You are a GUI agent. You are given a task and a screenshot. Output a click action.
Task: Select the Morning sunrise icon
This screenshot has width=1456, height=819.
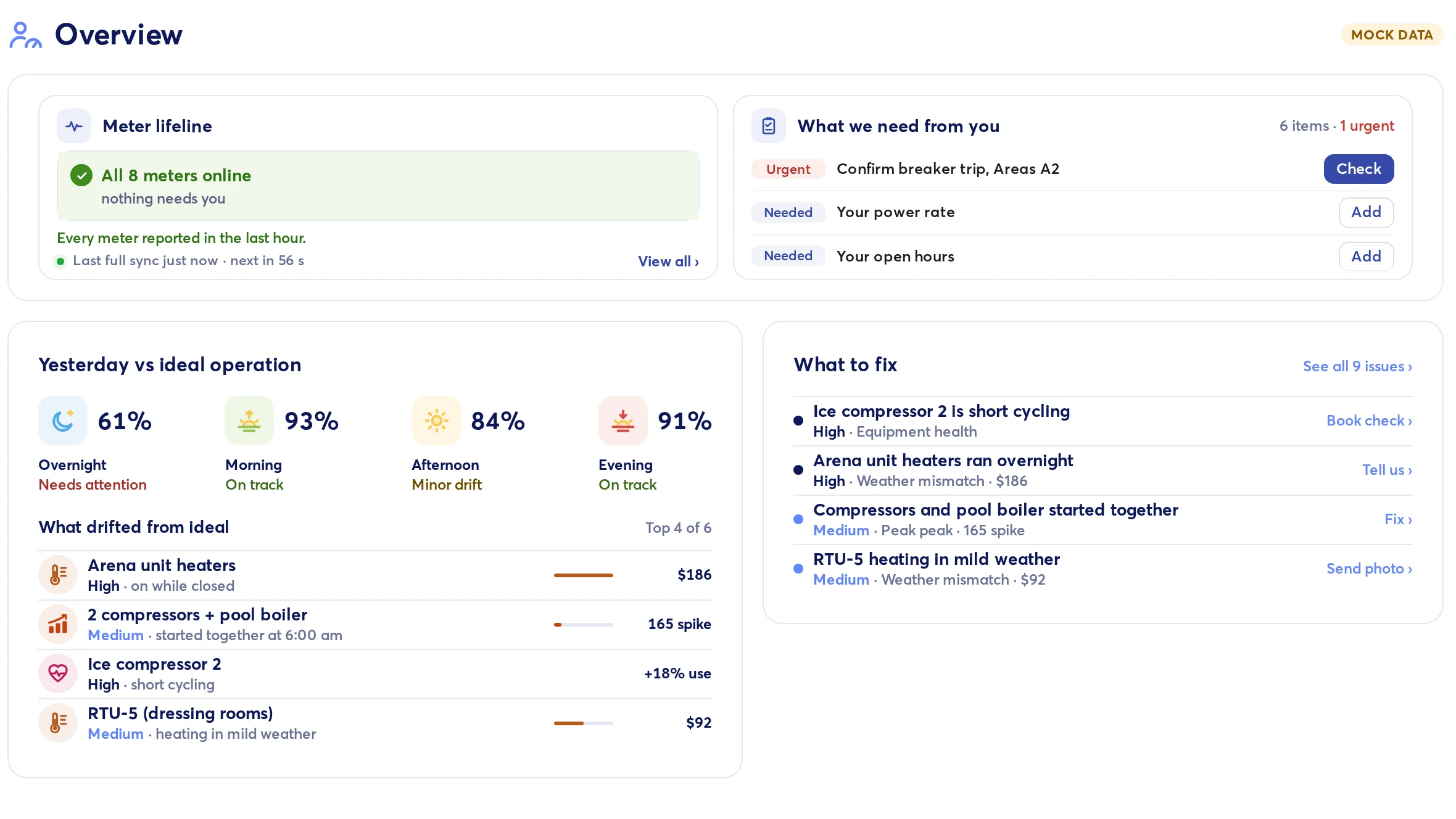(249, 421)
